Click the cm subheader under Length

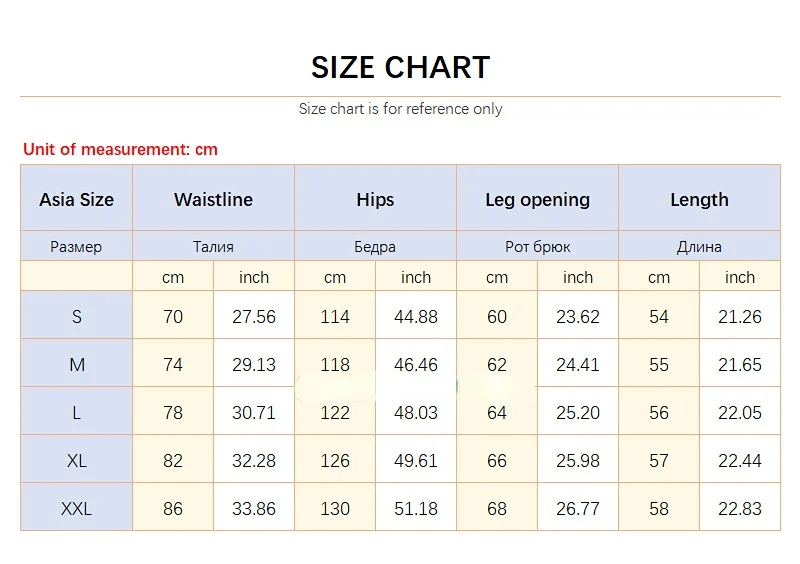[x=659, y=277]
